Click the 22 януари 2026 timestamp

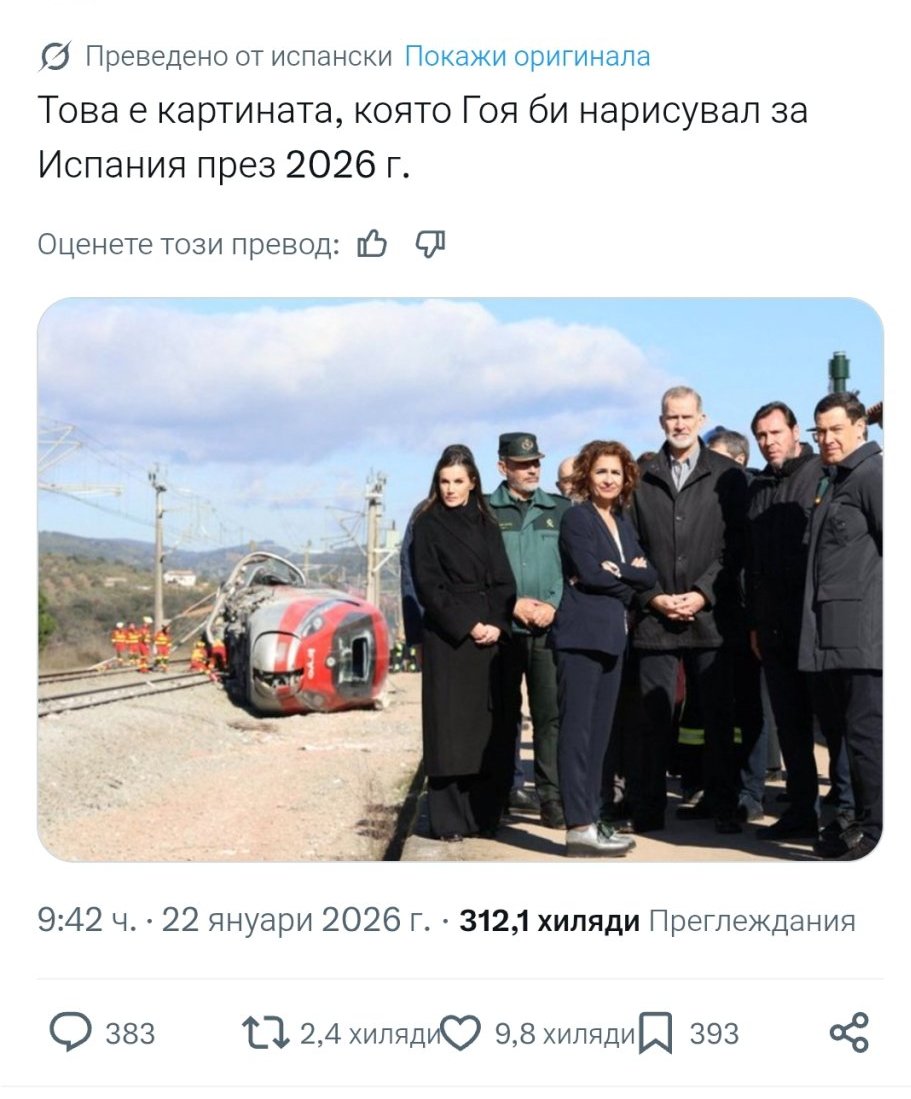coord(295,920)
